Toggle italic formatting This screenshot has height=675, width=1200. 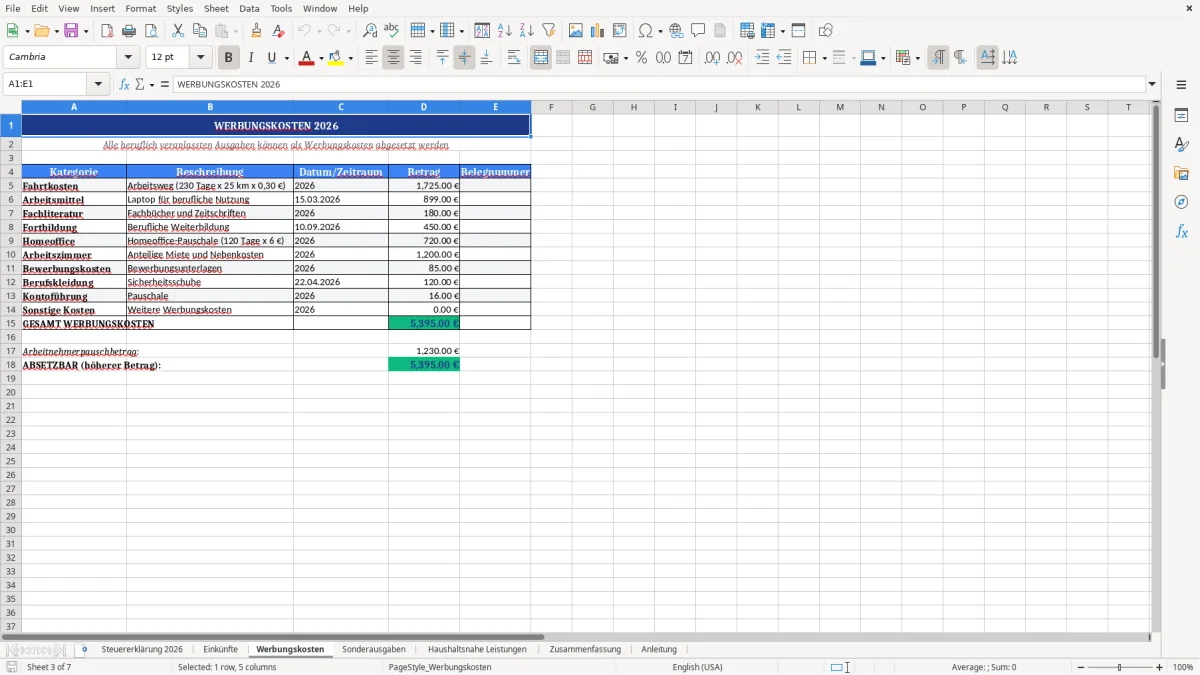pos(251,57)
